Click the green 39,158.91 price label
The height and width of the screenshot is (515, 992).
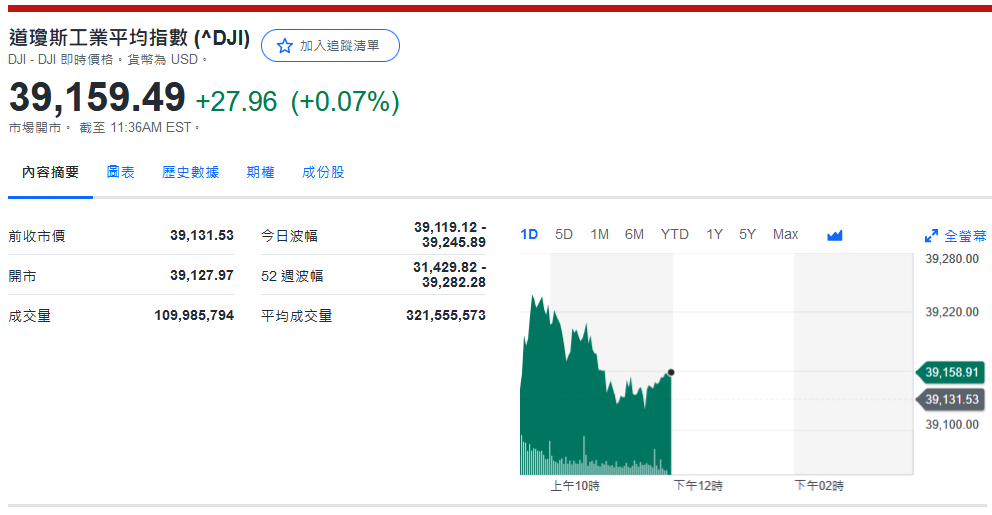[x=950, y=372]
